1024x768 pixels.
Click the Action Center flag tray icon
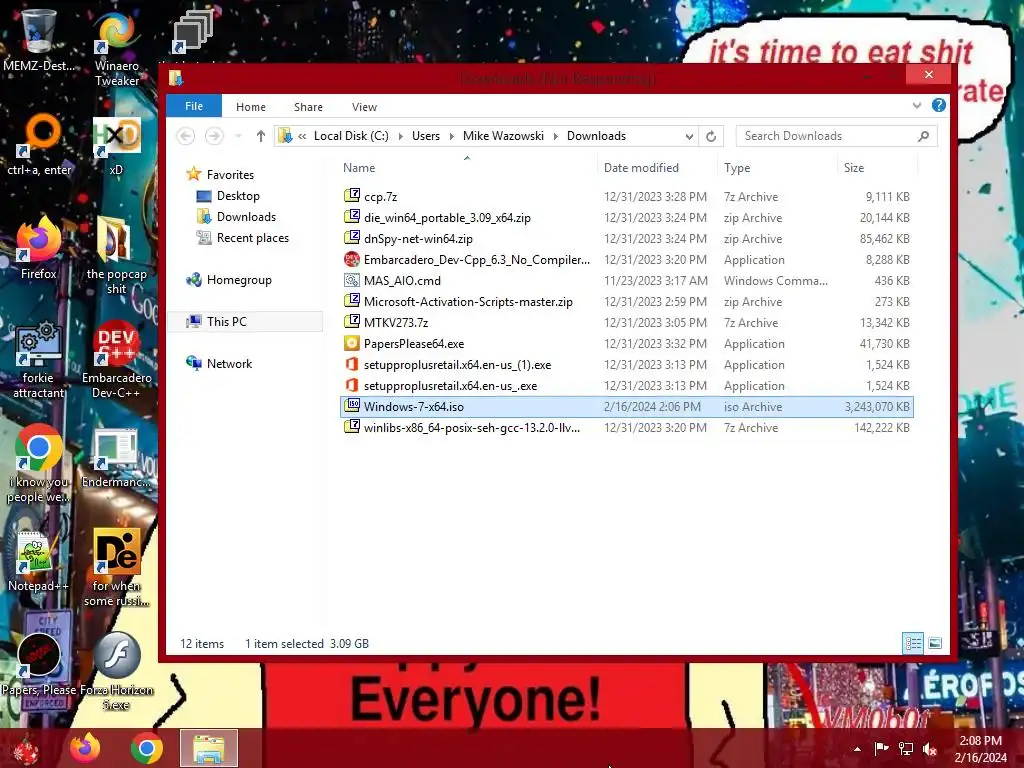(881, 748)
